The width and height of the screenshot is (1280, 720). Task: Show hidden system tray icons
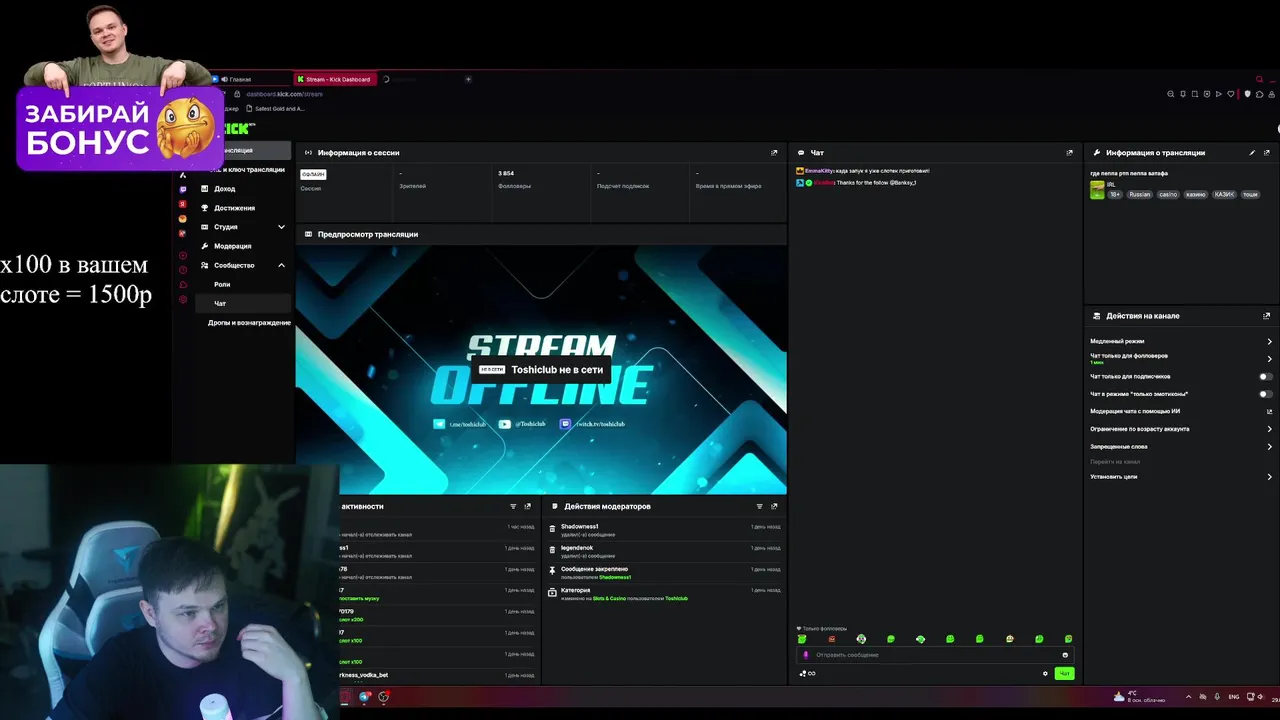(x=1189, y=696)
